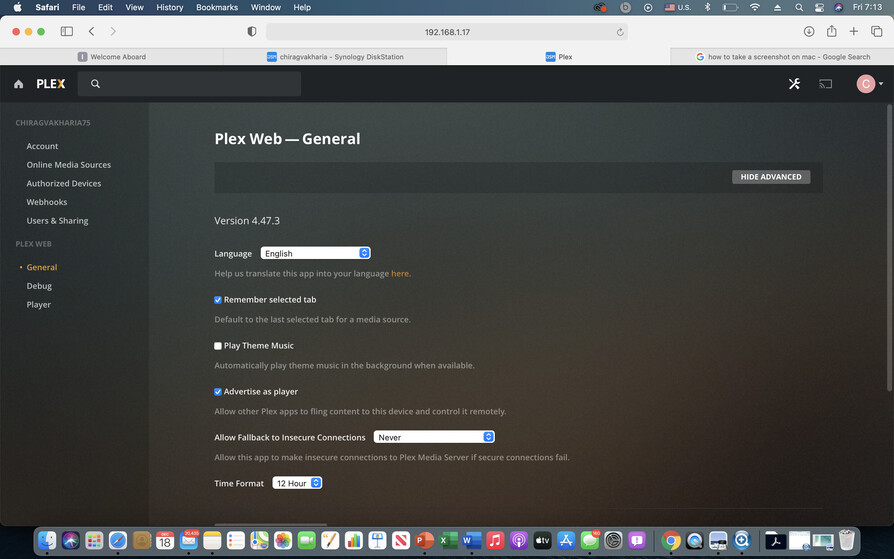This screenshot has width=894, height=559.
Task: Open Safari share icon
Action: point(831,31)
